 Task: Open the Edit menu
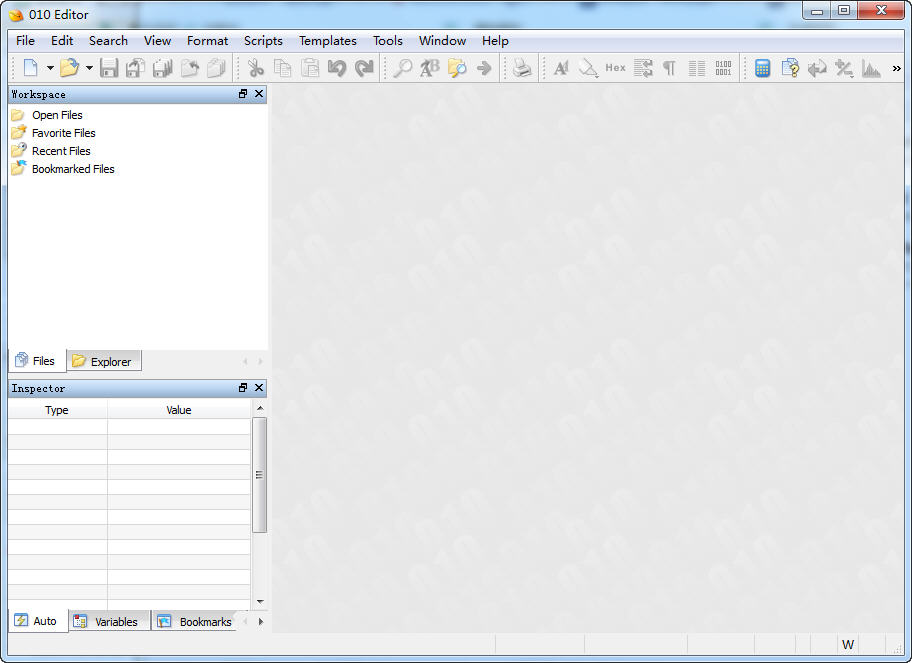[x=62, y=41]
